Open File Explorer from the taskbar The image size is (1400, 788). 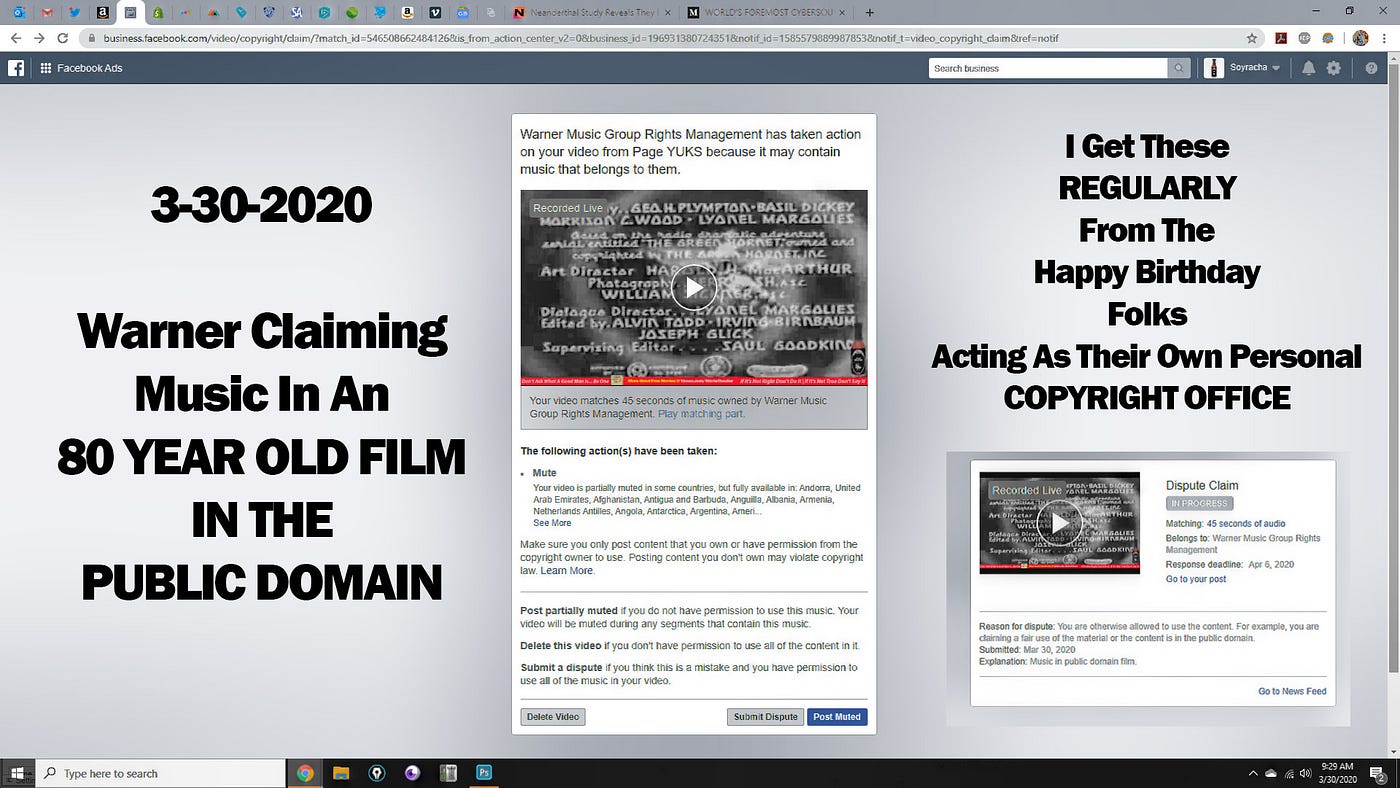(341, 773)
